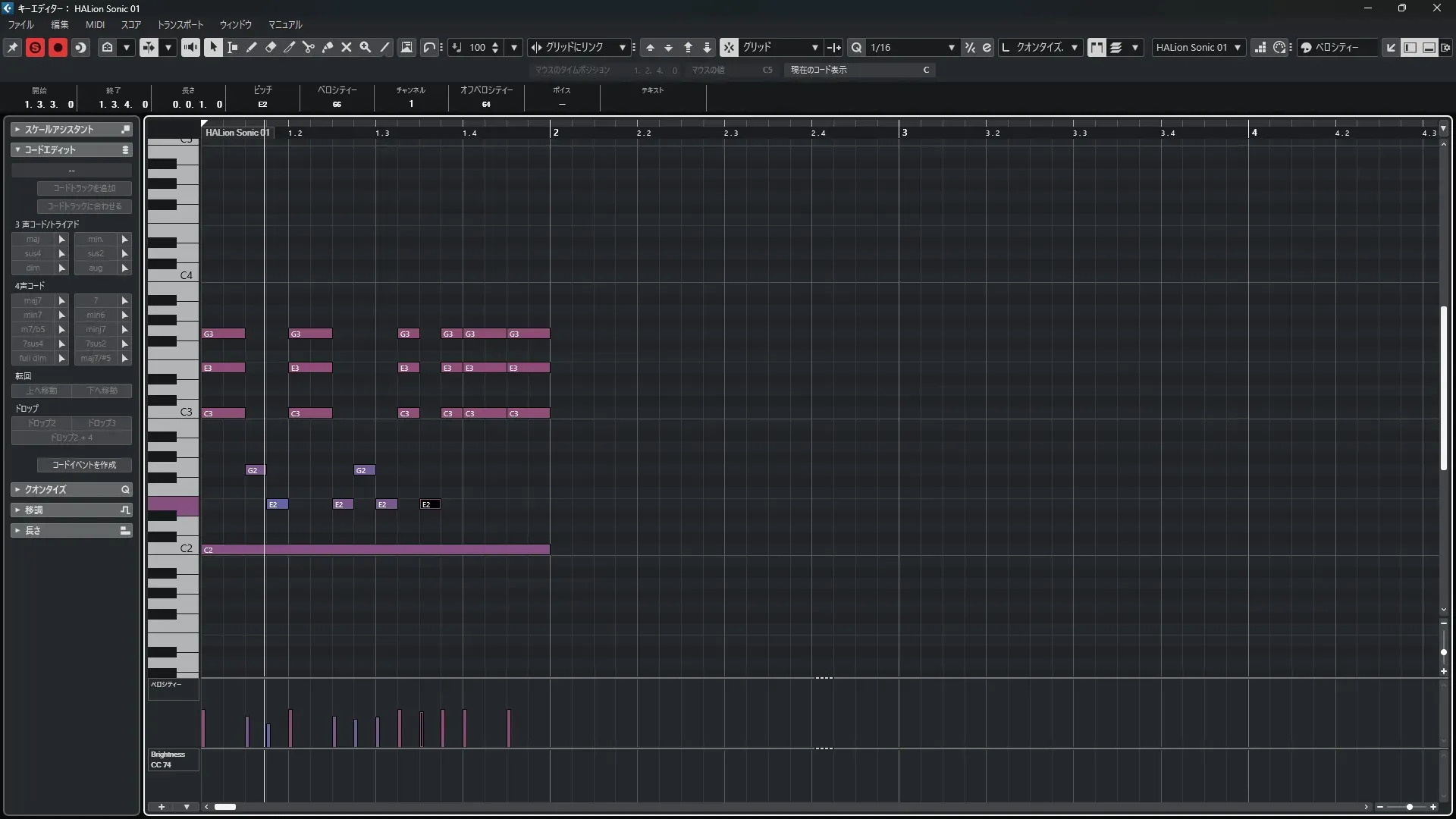Click the C2 note in piano roll

pos(375,550)
